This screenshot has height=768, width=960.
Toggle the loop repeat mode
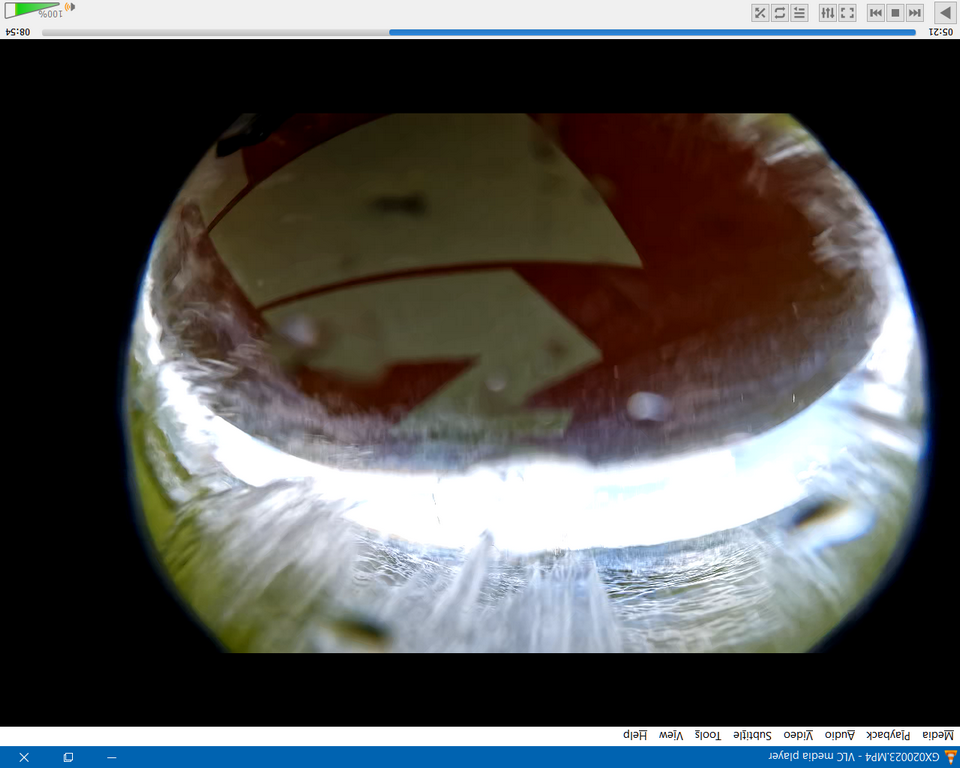click(780, 12)
